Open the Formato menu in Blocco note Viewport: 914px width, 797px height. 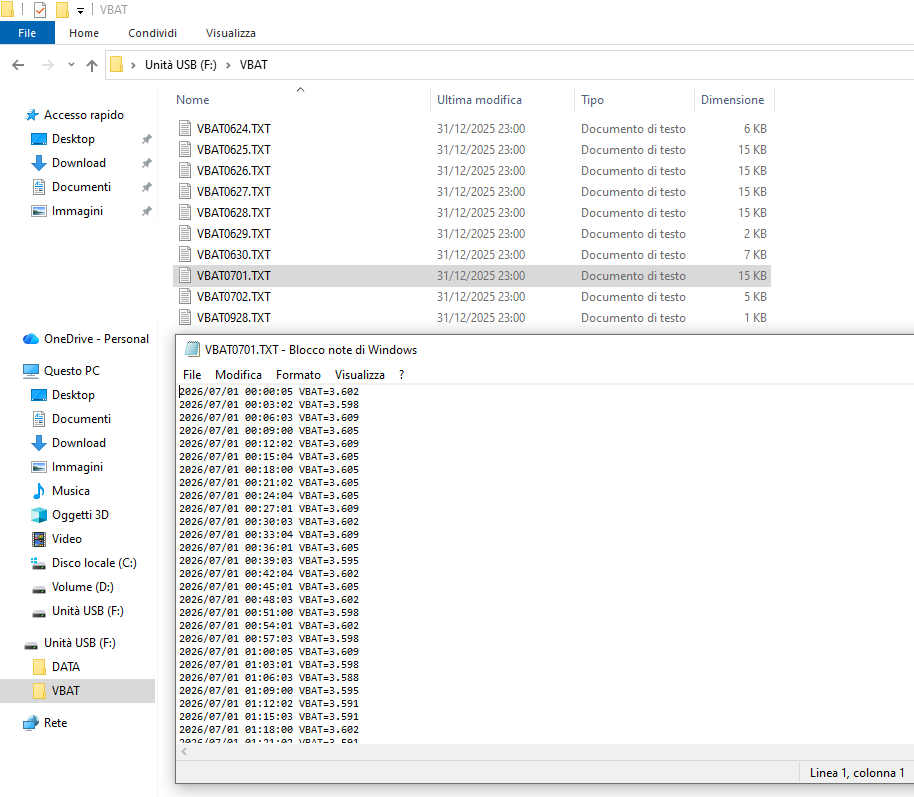298,375
